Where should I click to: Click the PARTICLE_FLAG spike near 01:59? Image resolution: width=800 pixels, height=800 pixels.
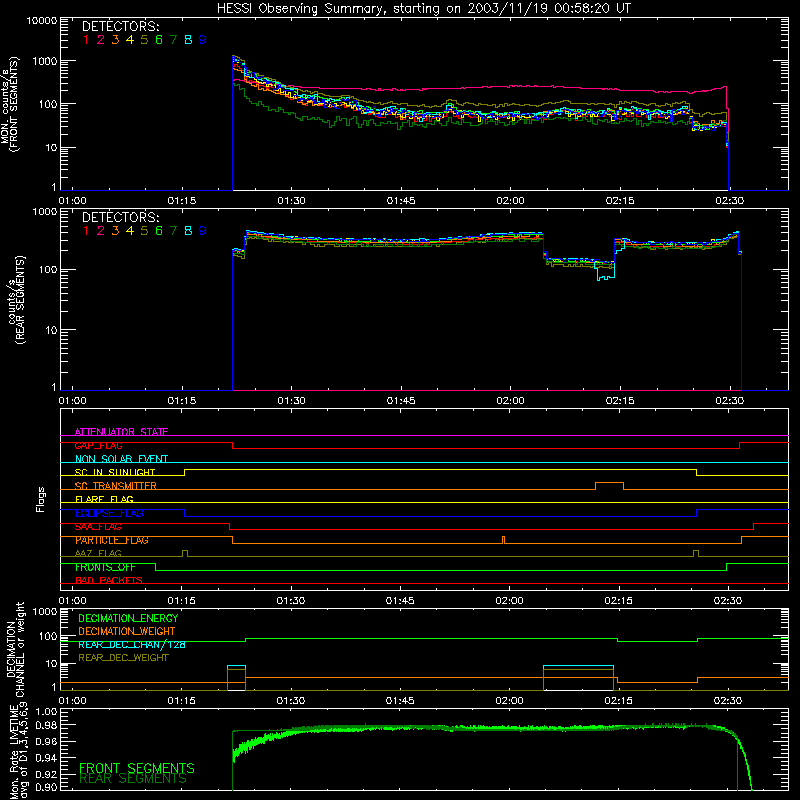pyautogui.click(x=504, y=540)
